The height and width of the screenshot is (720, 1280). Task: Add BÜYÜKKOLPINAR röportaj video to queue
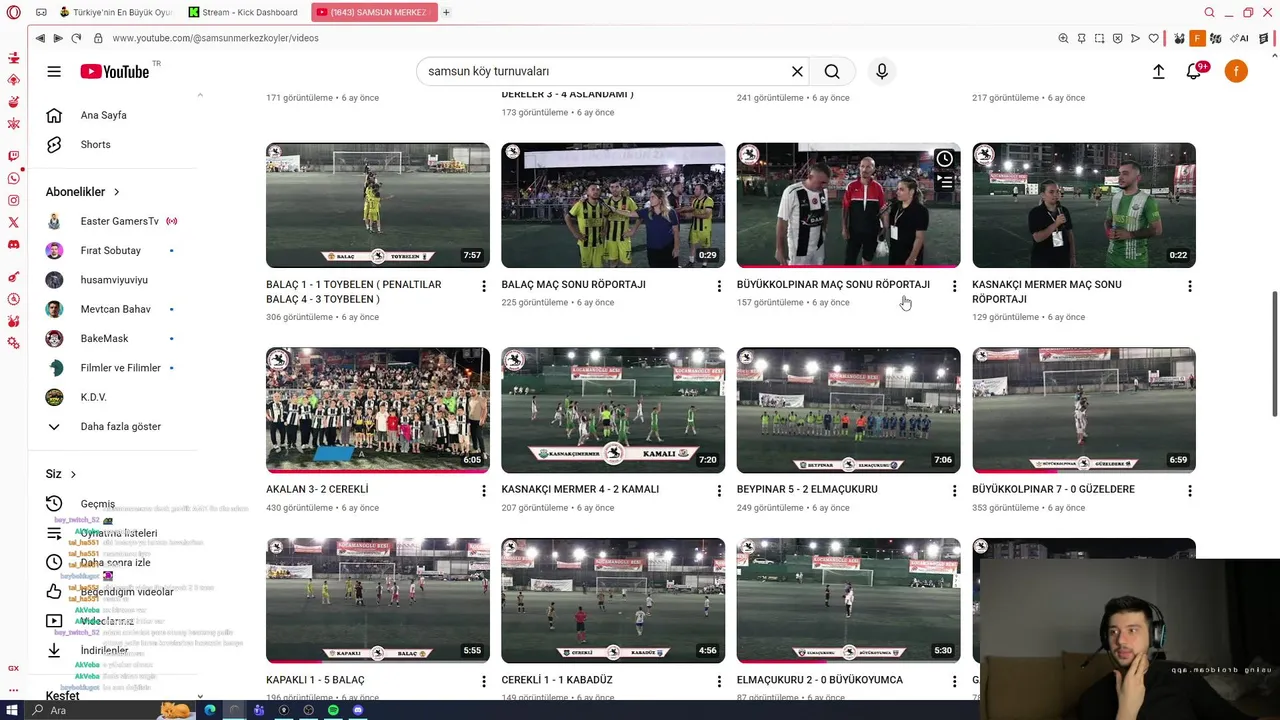[944, 182]
